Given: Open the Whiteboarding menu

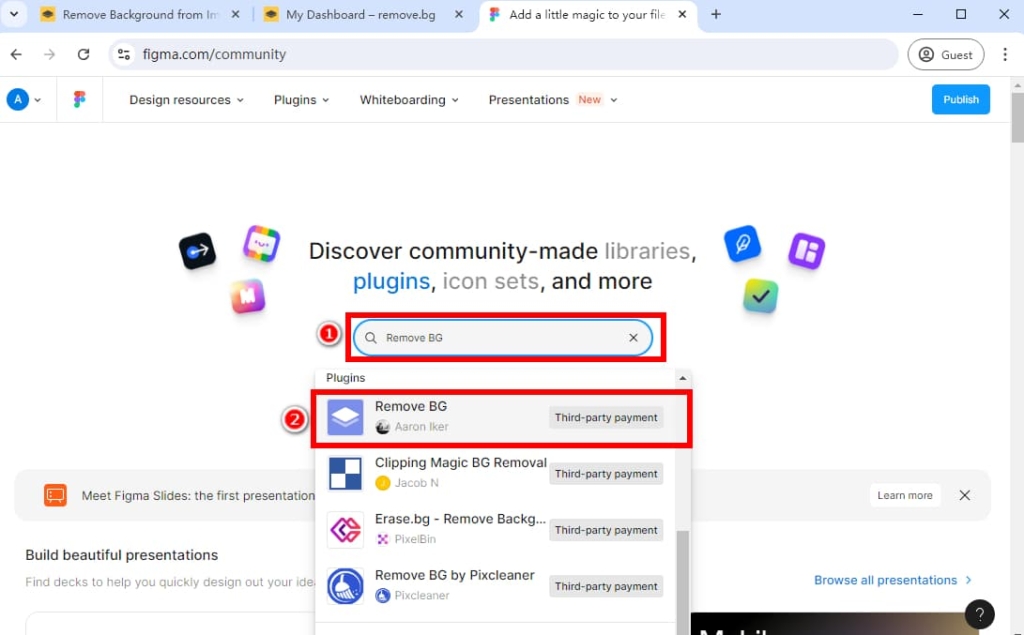Looking at the screenshot, I should (409, 100).
